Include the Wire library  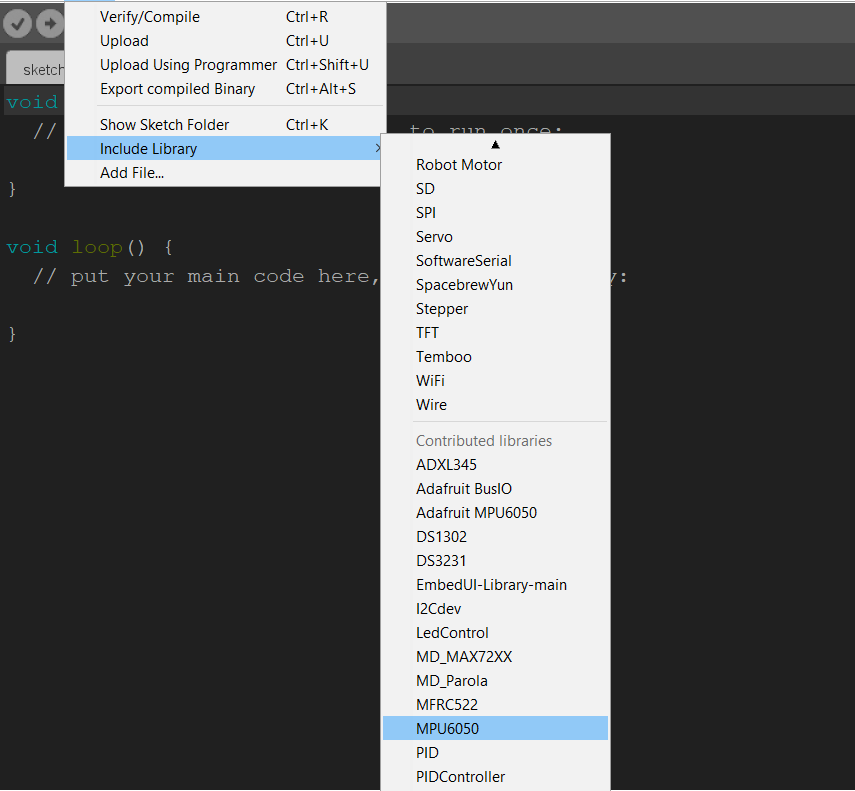pos(495,404)
